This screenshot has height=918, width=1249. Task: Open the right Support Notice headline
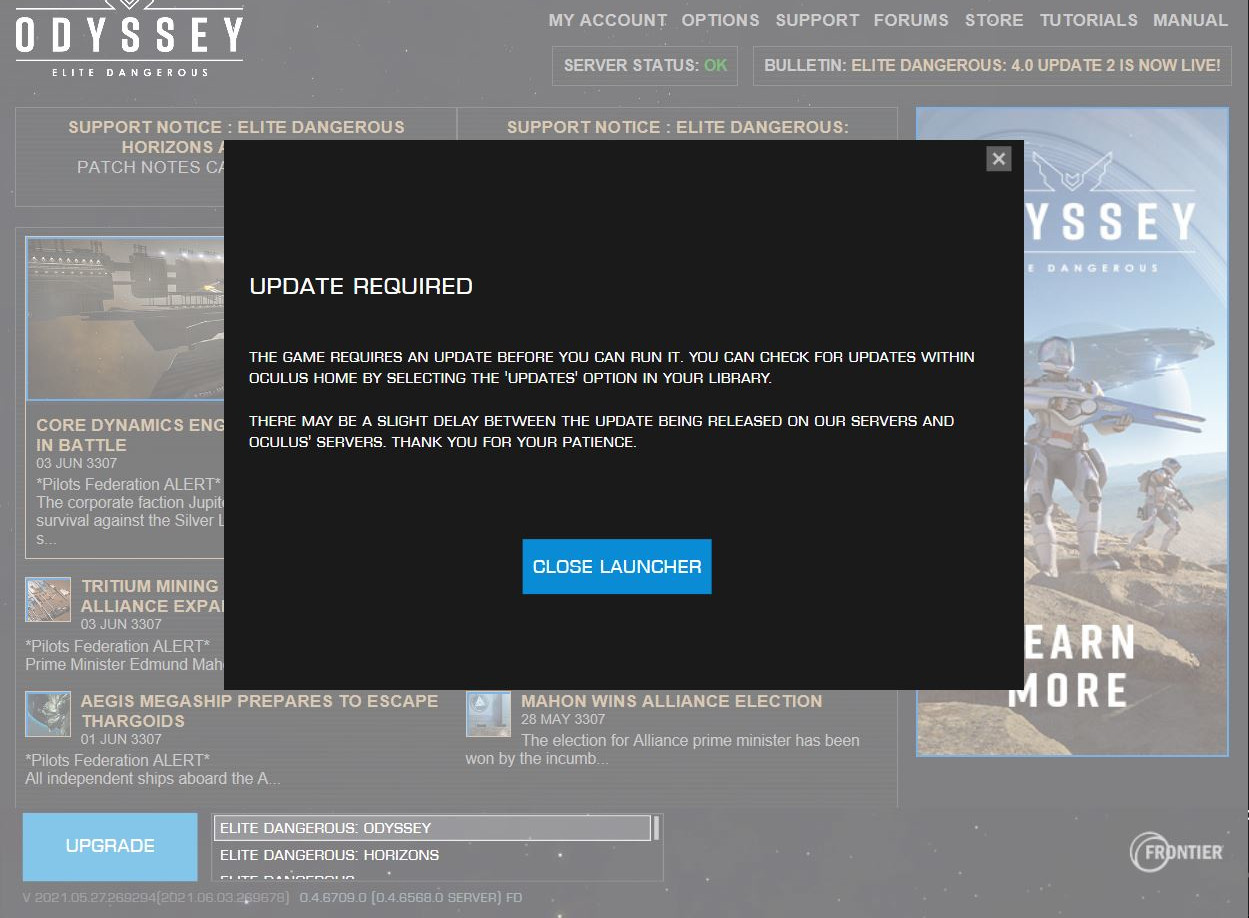click(677, 127)
